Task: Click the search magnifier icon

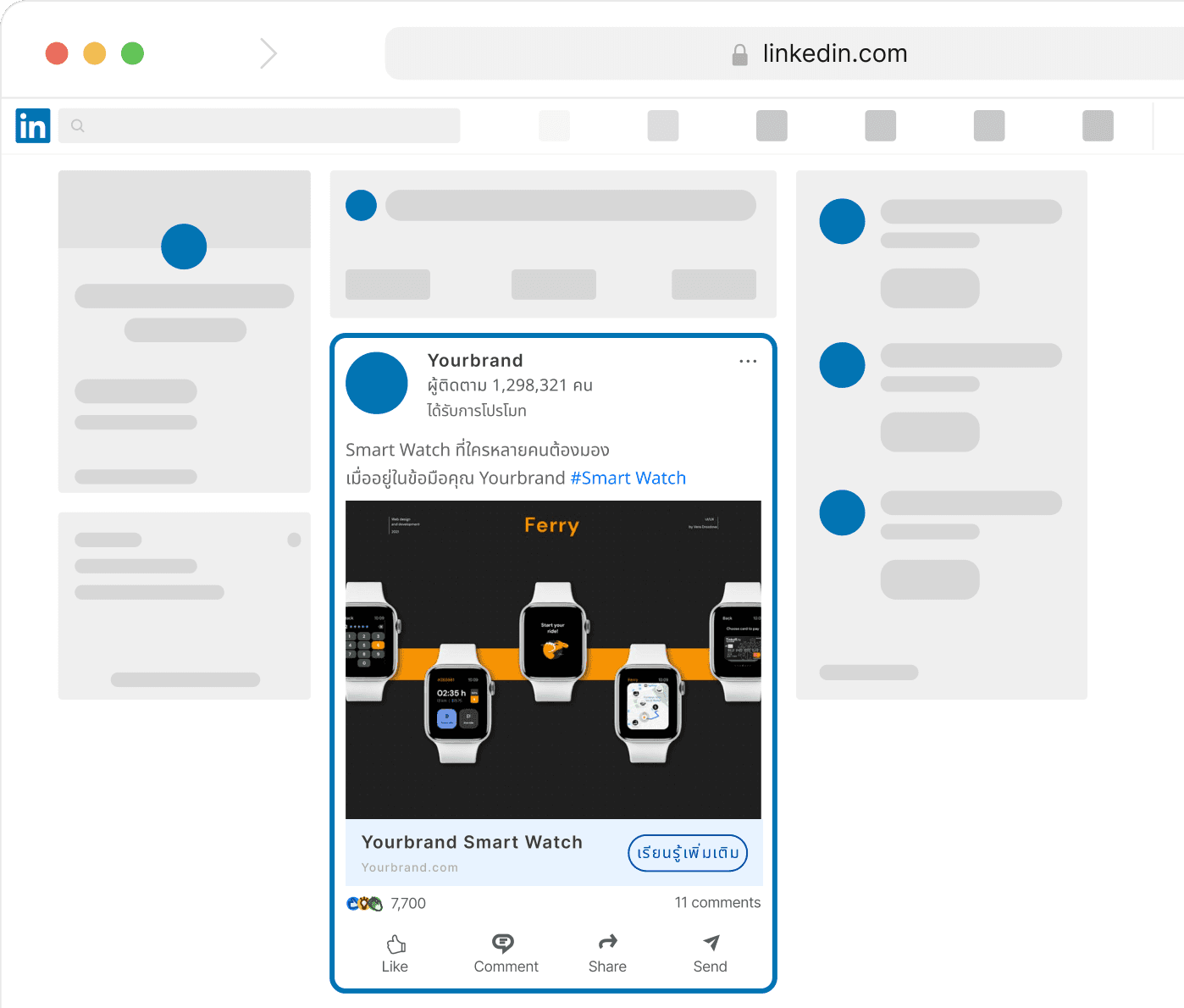Action: pyautogui.click(x=78, y=126)
